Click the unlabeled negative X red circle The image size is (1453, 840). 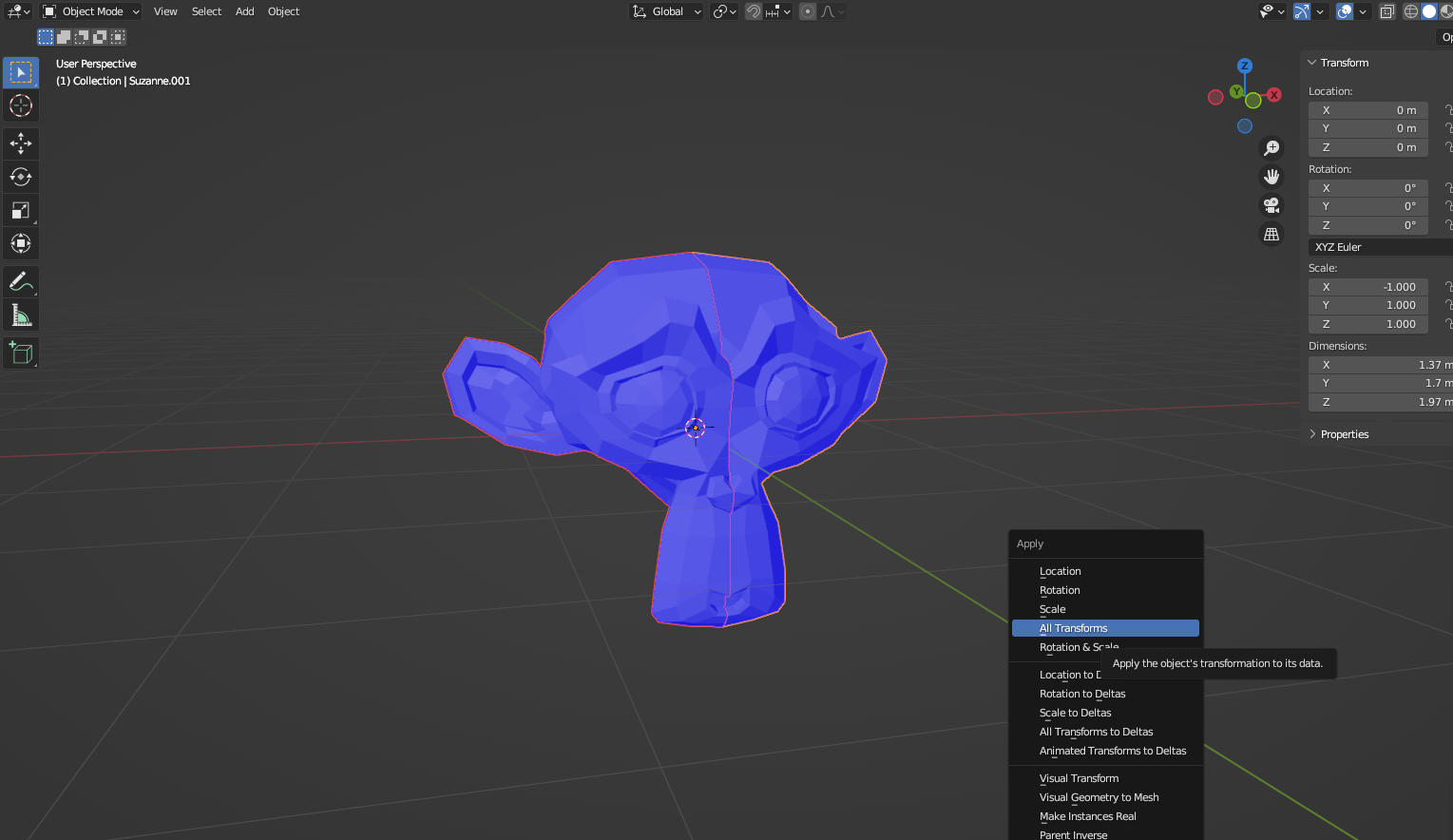(x=1215, y=97)
